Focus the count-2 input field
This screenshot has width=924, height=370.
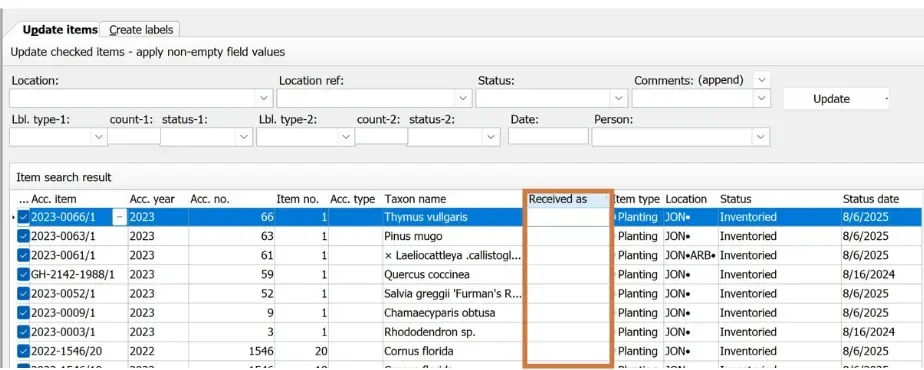click(381, 137)
